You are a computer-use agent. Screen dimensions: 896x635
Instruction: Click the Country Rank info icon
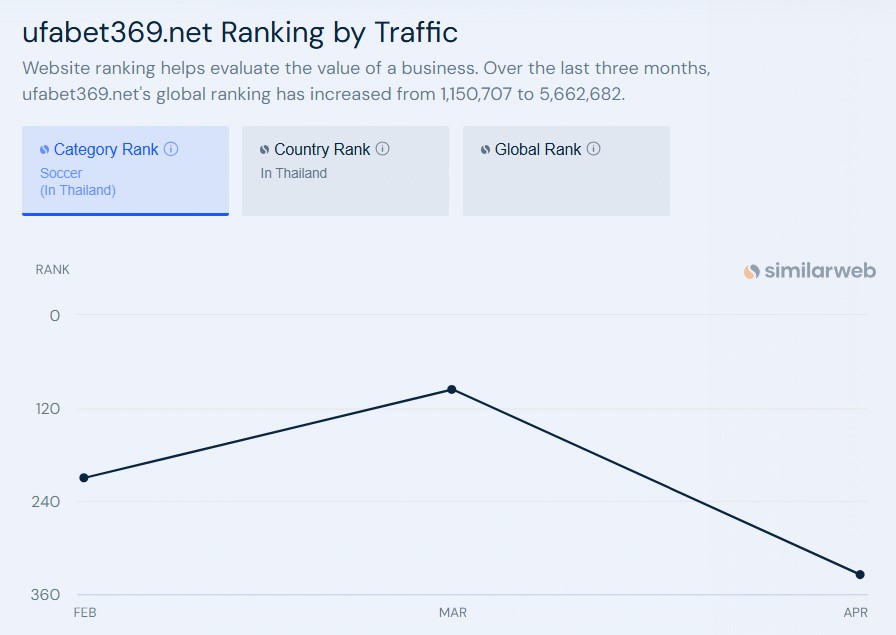(382, 149)
